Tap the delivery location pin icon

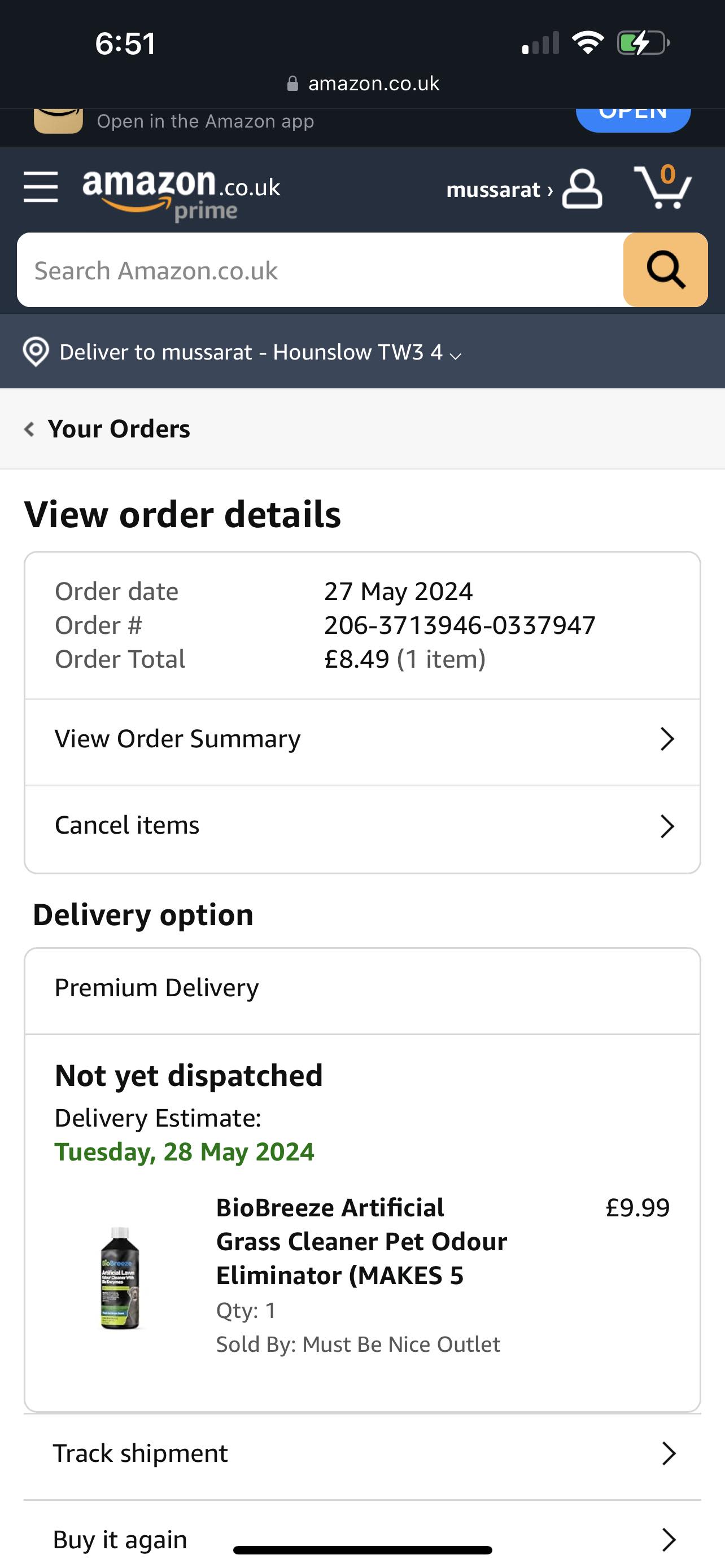36,352
